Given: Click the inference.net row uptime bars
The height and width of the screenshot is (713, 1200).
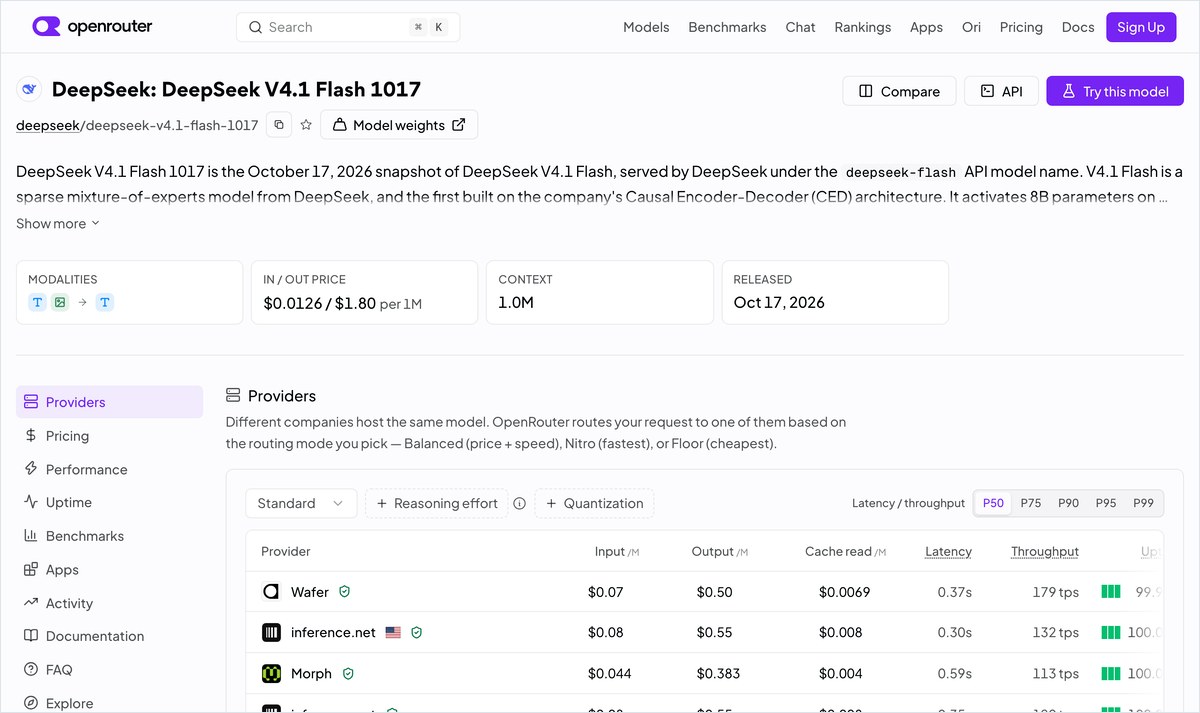Looking at the screenshot, I should 1111,632.
